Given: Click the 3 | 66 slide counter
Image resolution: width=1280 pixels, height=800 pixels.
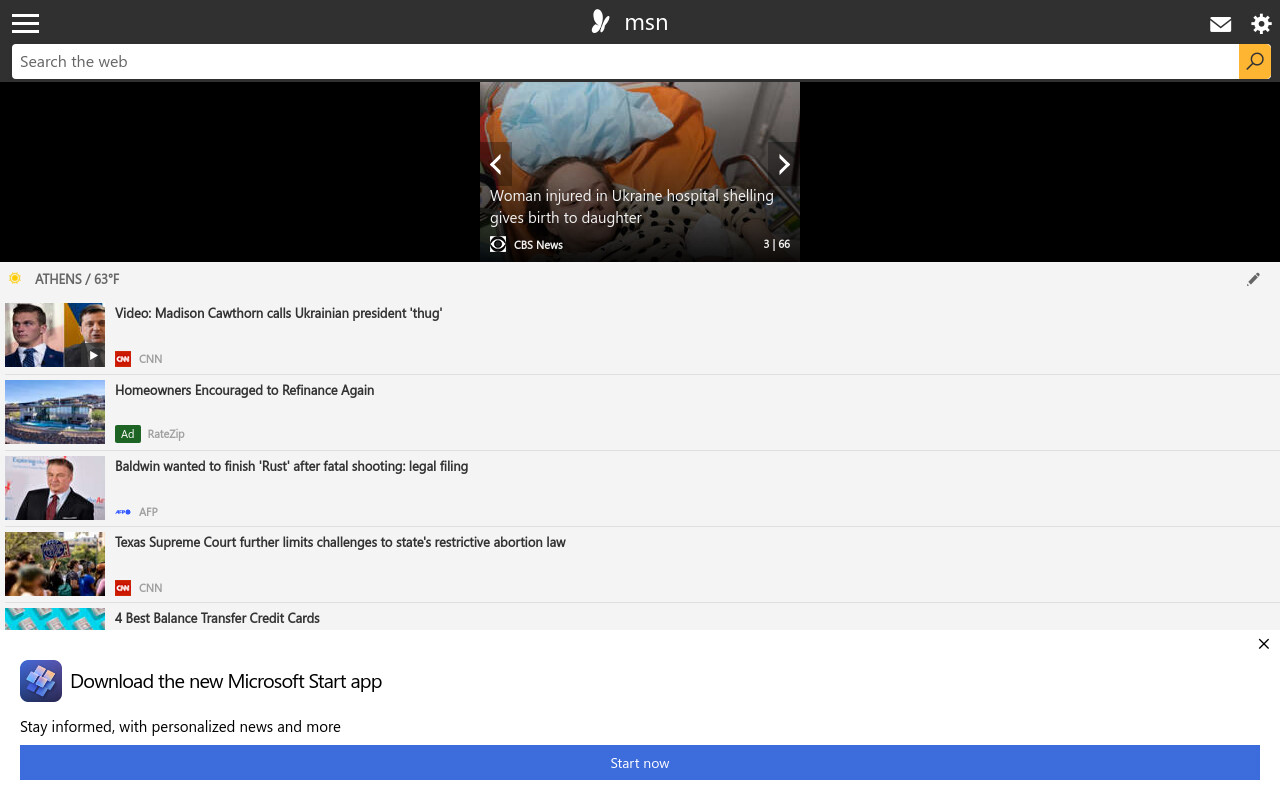Looking at the screenshot, I should [777, 244].
